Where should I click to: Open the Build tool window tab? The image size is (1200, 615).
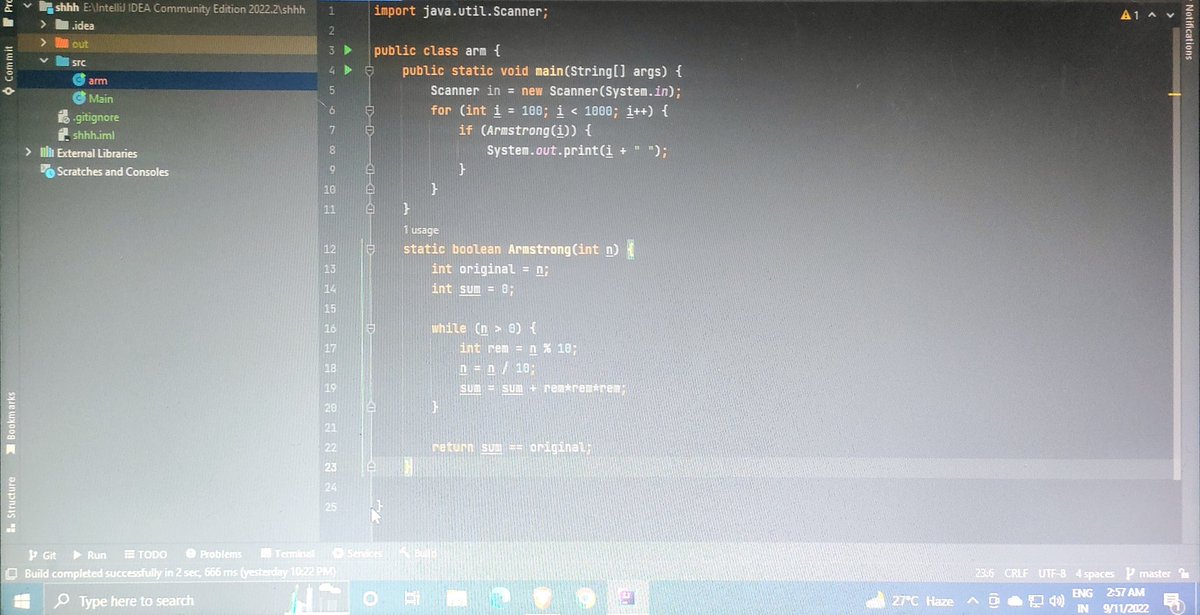[x=419, y=554]
